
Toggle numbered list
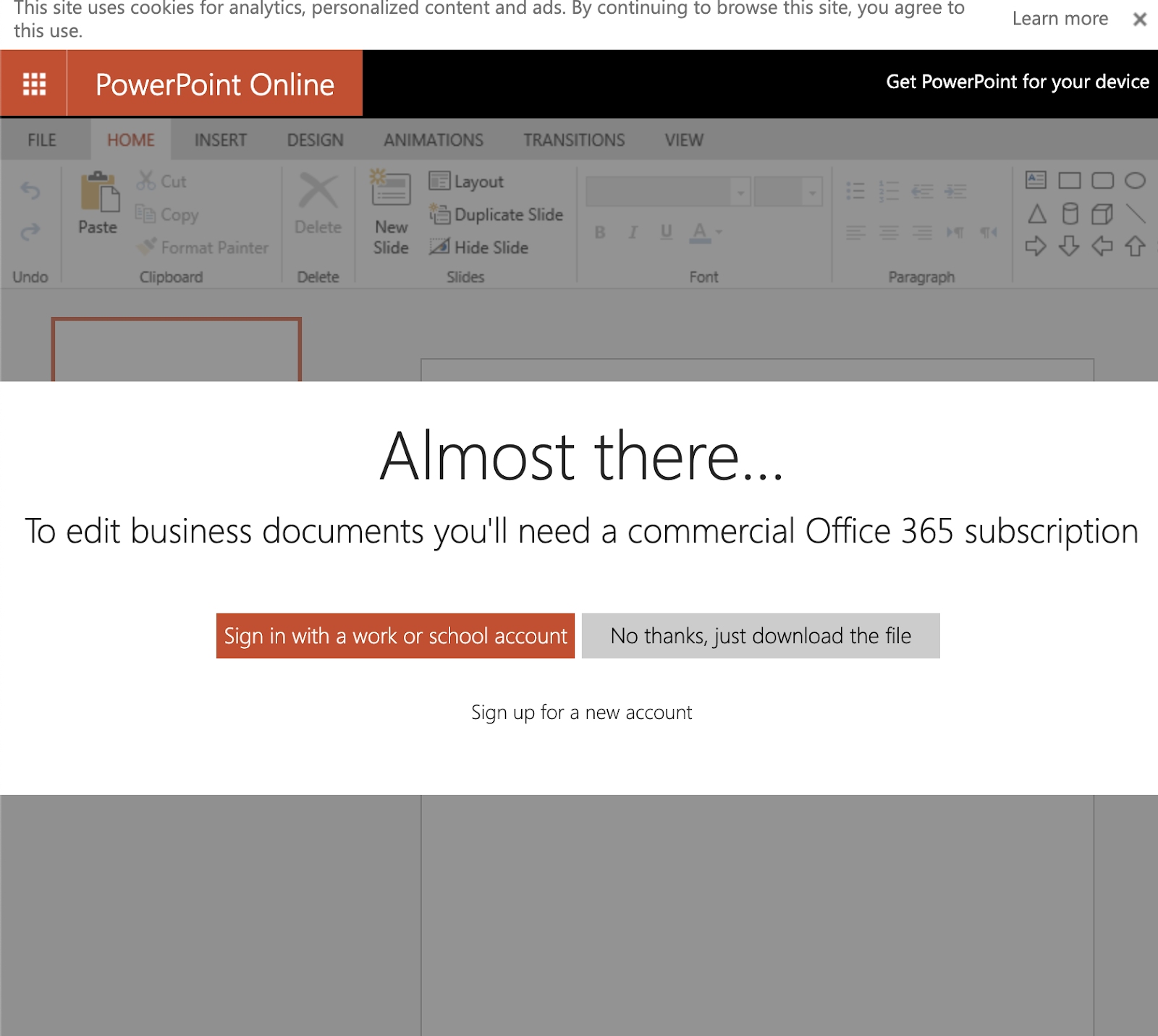(x=889, y=191)
